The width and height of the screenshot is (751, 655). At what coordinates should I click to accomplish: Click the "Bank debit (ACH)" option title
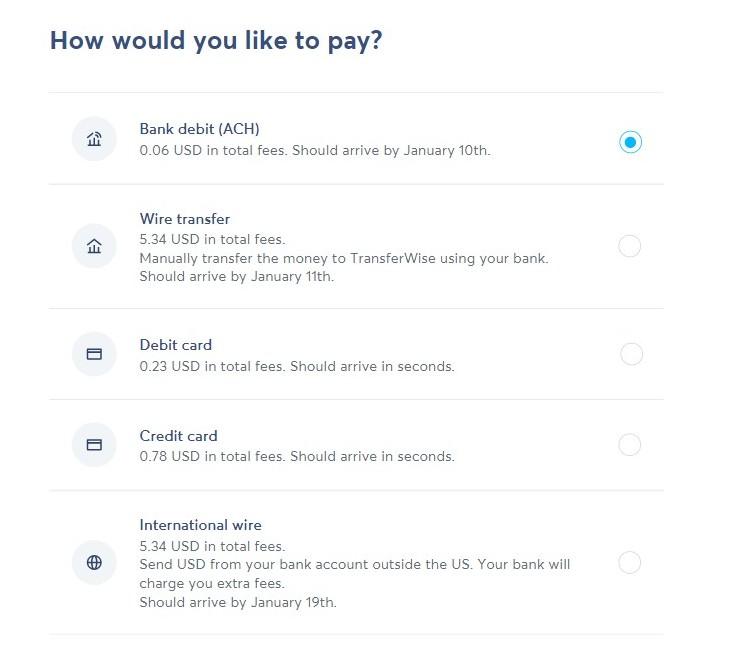pos(199,129)
